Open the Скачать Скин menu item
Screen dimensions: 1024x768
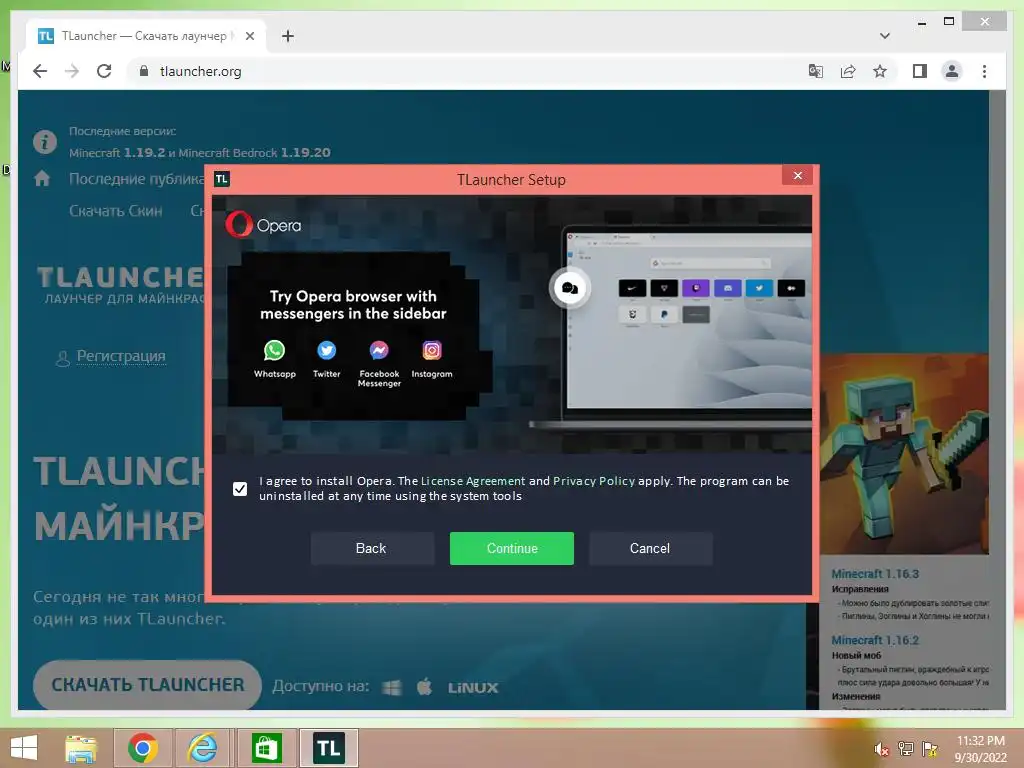[116, 211]
